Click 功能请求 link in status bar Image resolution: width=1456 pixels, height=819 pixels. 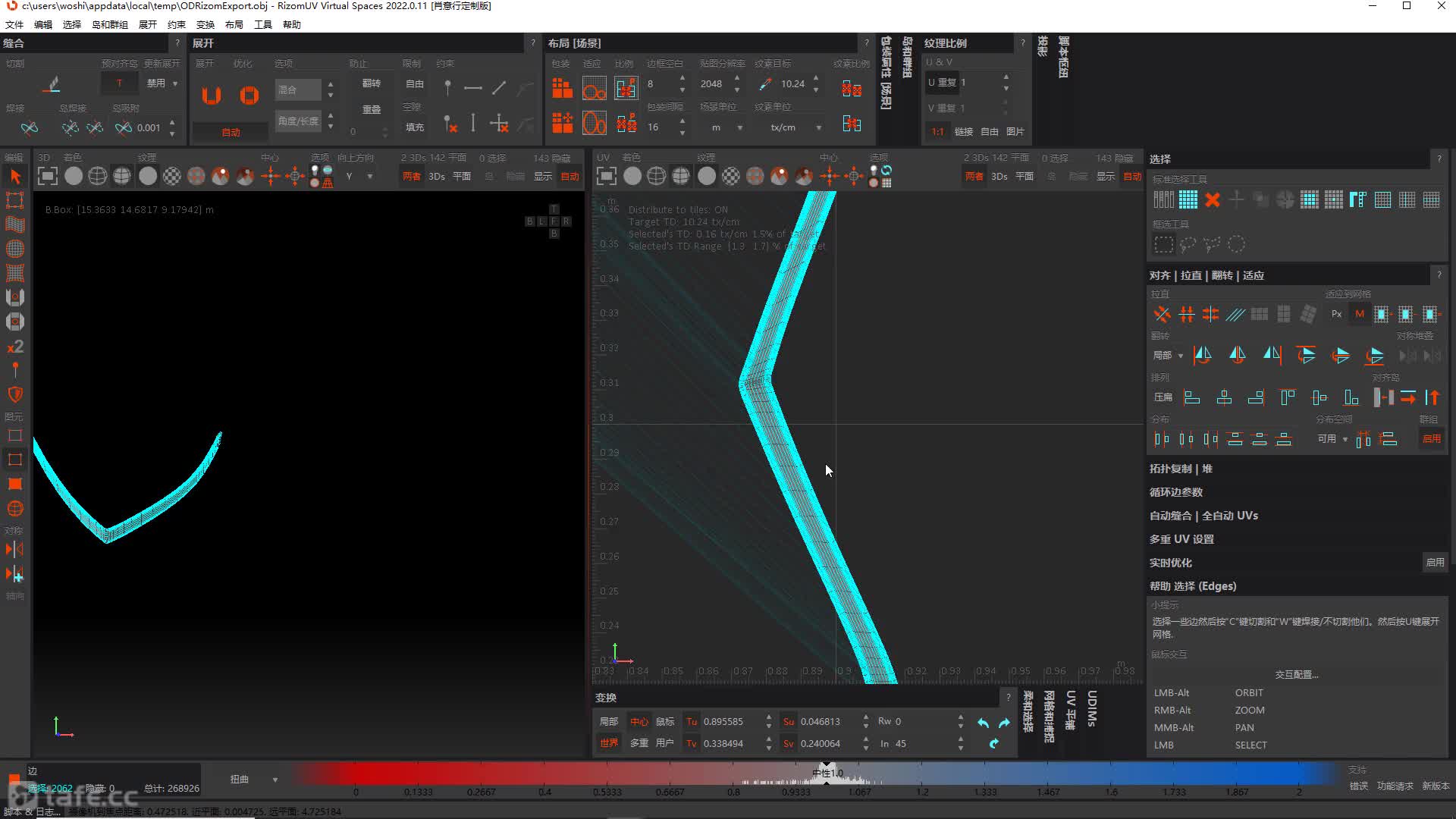(1395, 786)
